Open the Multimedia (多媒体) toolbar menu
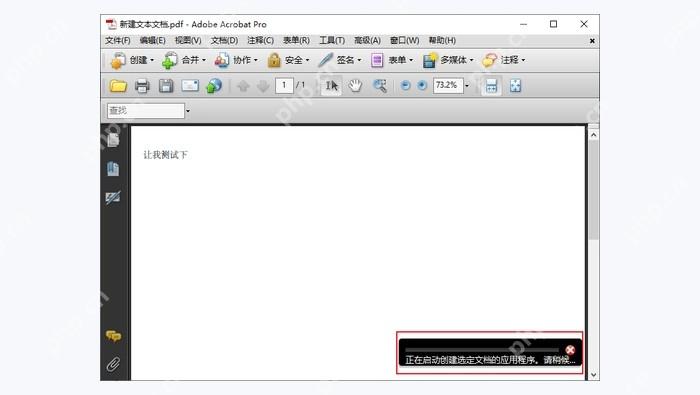 point(448,60)
